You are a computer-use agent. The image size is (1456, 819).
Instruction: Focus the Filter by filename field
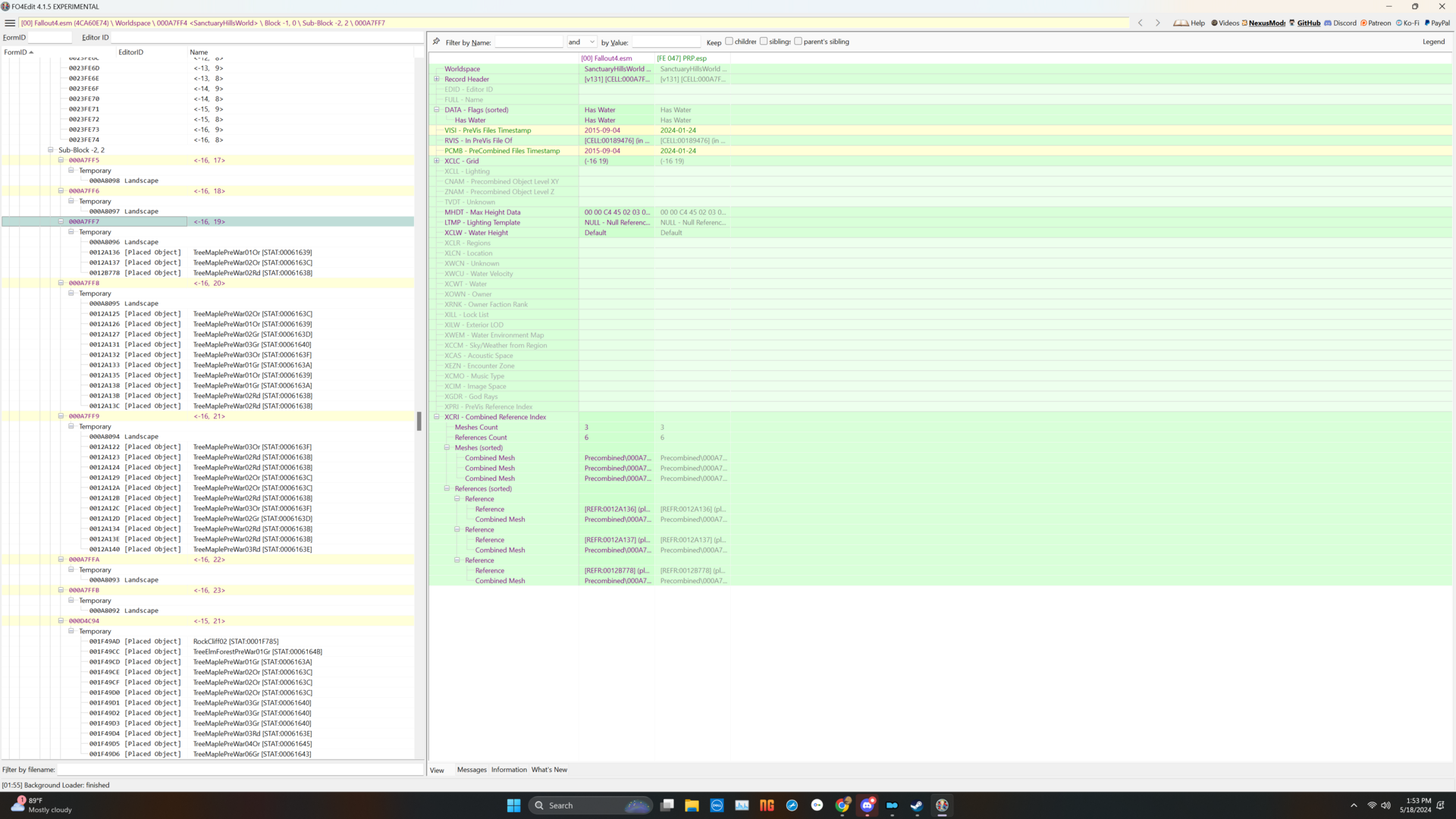[240, 770]
